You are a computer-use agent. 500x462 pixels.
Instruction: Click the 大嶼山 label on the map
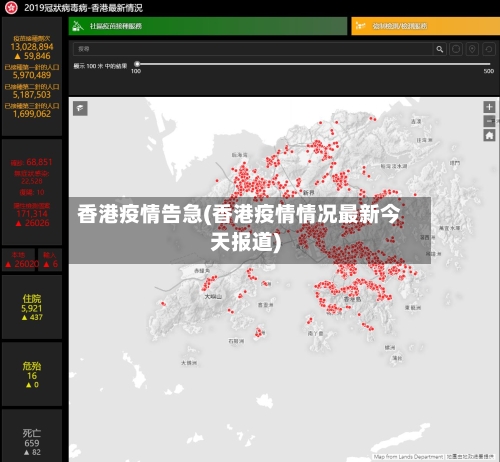(x=213, y=296)
